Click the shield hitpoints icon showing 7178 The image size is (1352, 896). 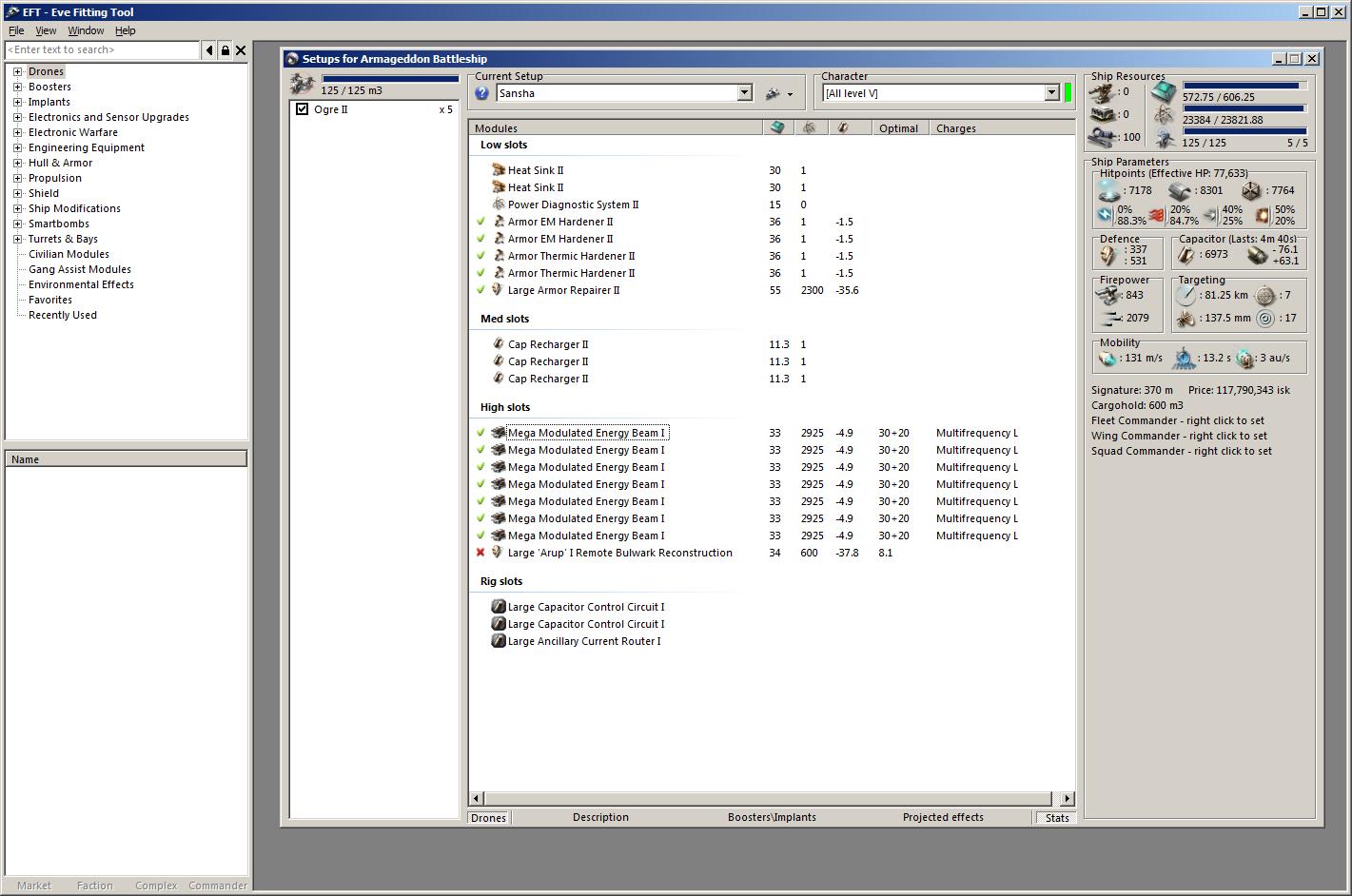(1108, 190)
